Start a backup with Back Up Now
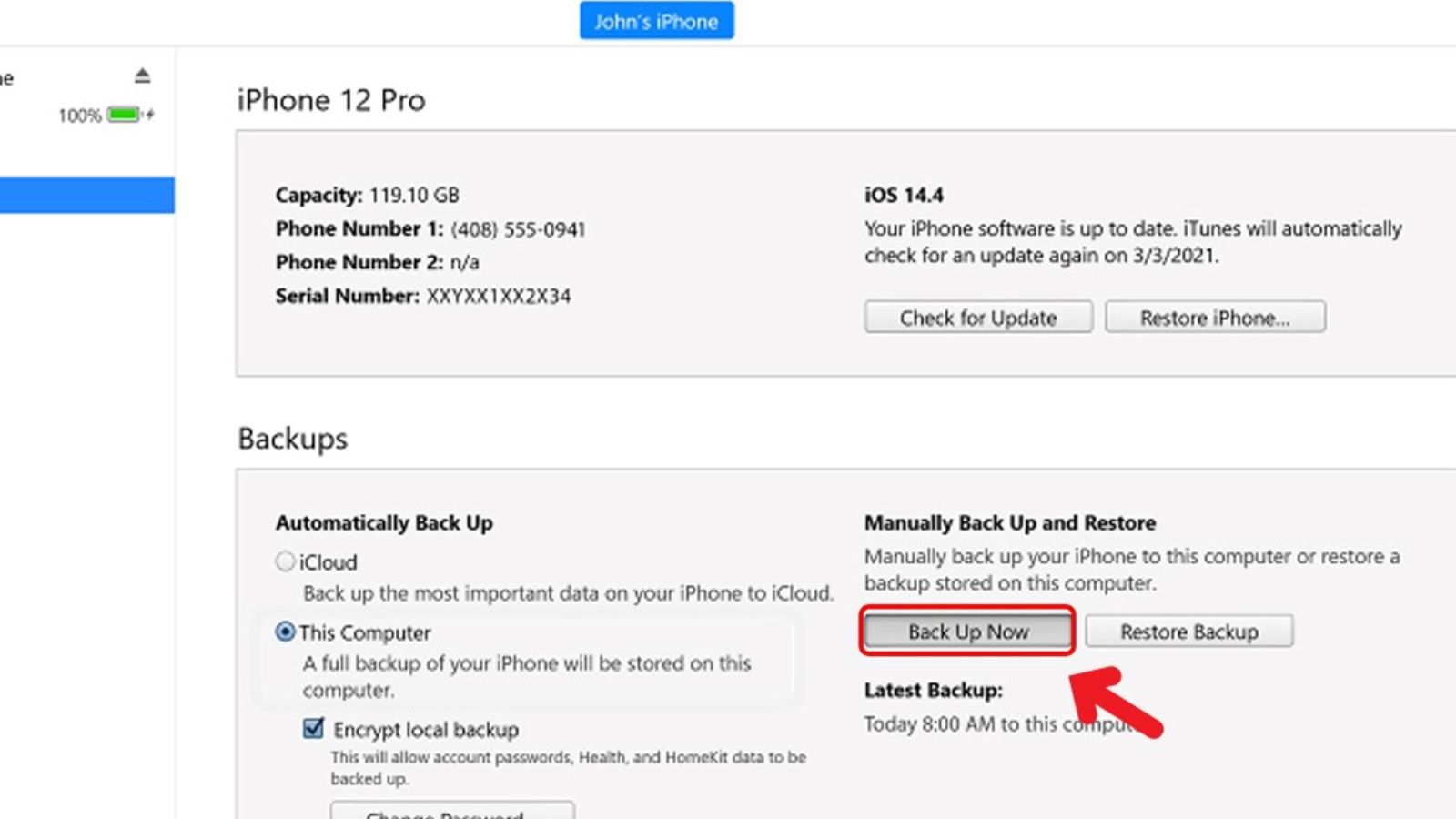The width and height of the screenshot is (1456, 819). tap(967, 632)
